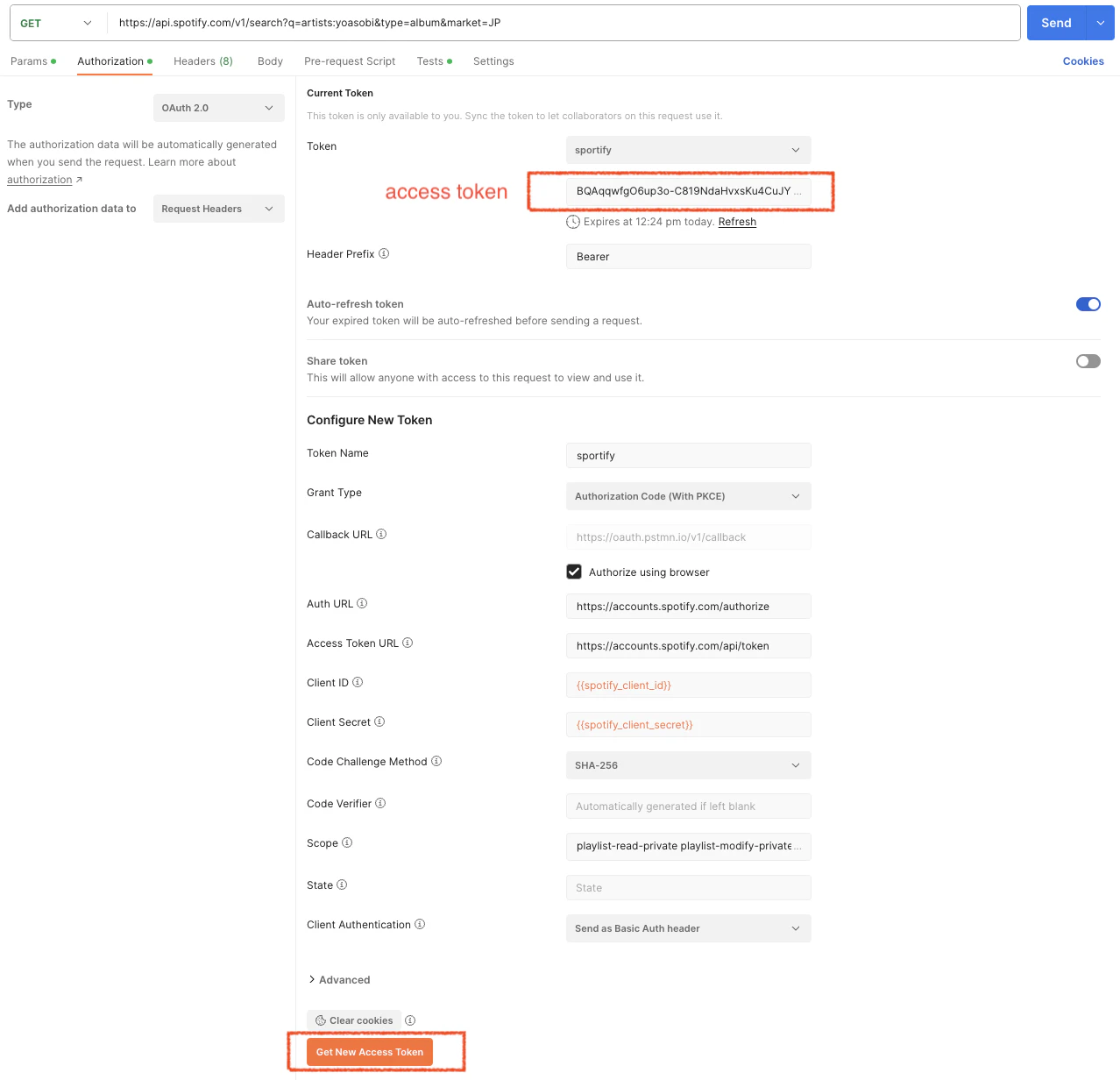
Task: Open the Body tab
Action: pos(270,61)
